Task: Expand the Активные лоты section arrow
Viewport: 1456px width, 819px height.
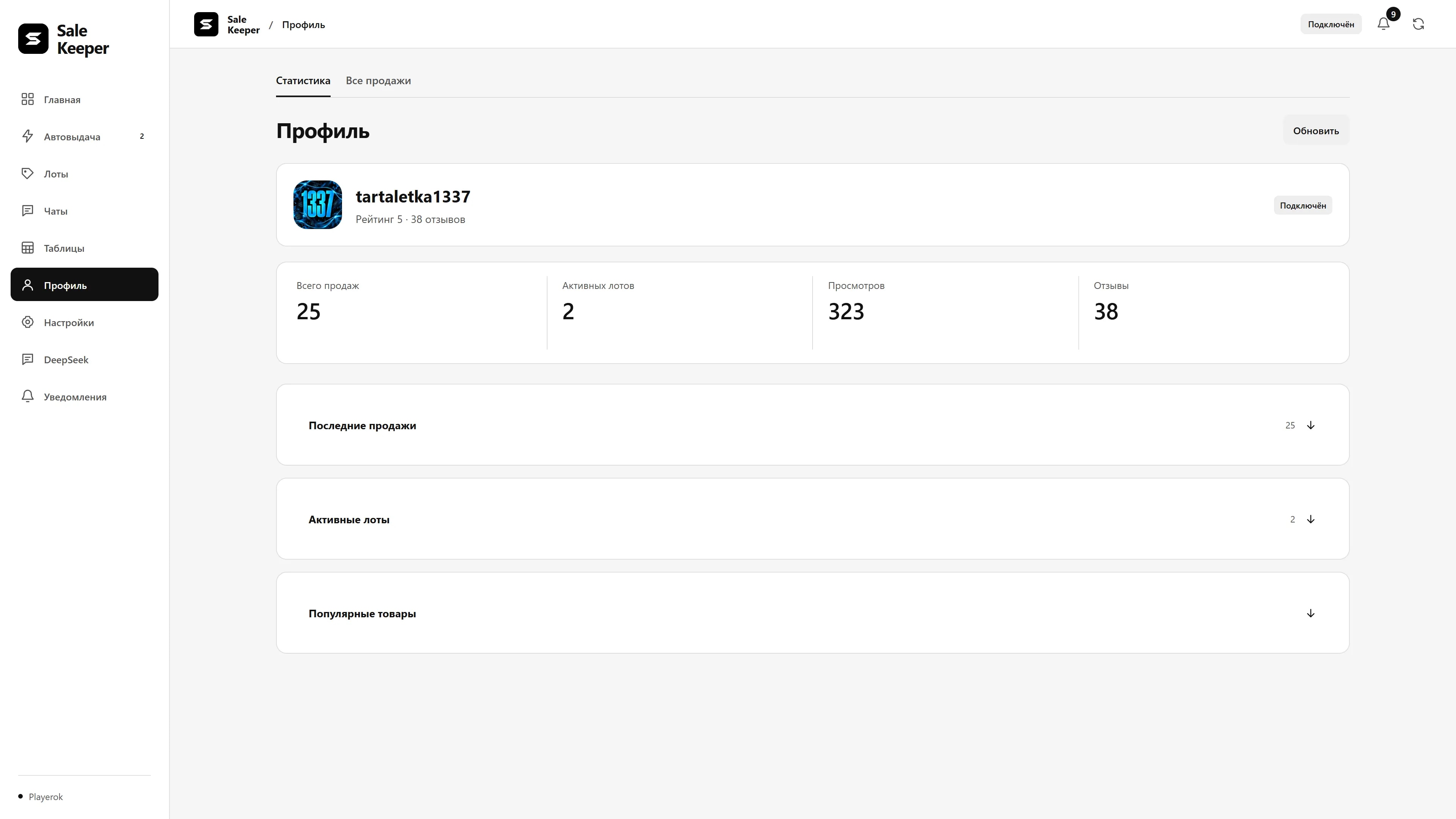Action: click(x=1311, y=519)
